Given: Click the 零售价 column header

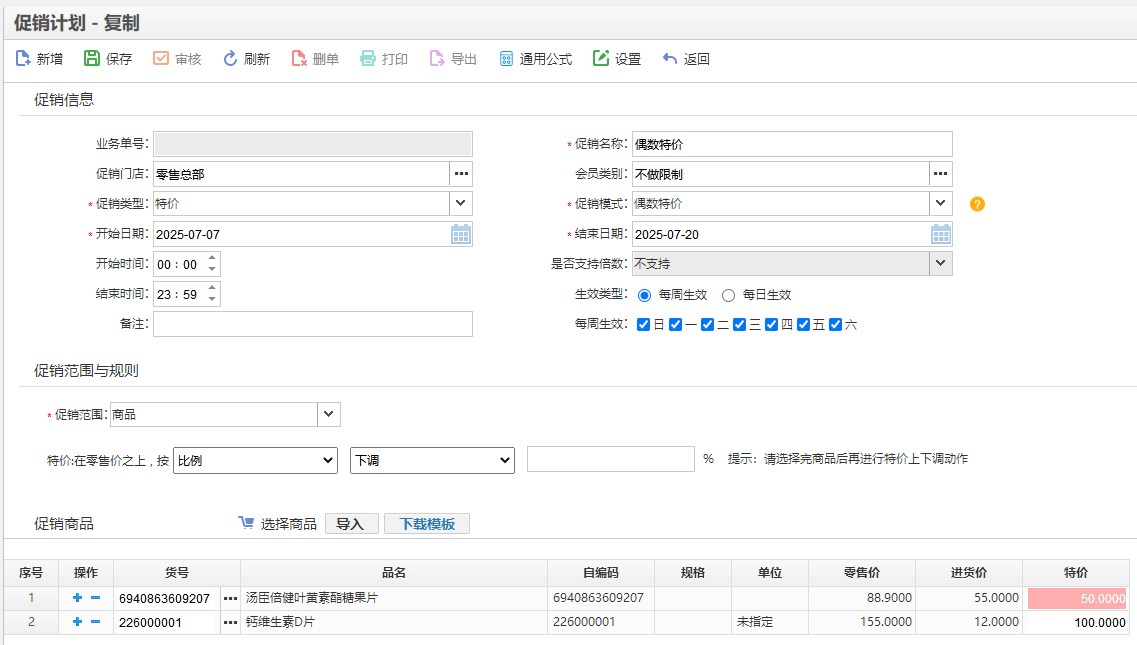Looking at the screenshot, I should point(862,573).
